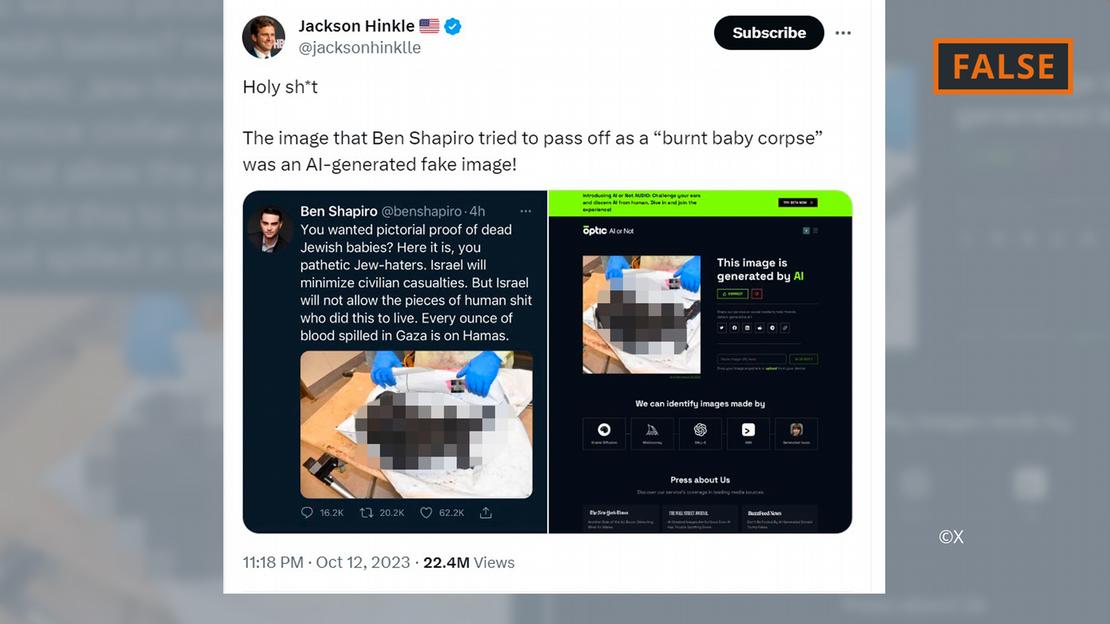Click the 11:18 PM Oct 12, 2023 timestamp
Image resolution: width=1110 pixels, height=624 pixels.
click(x=326, y=562)
